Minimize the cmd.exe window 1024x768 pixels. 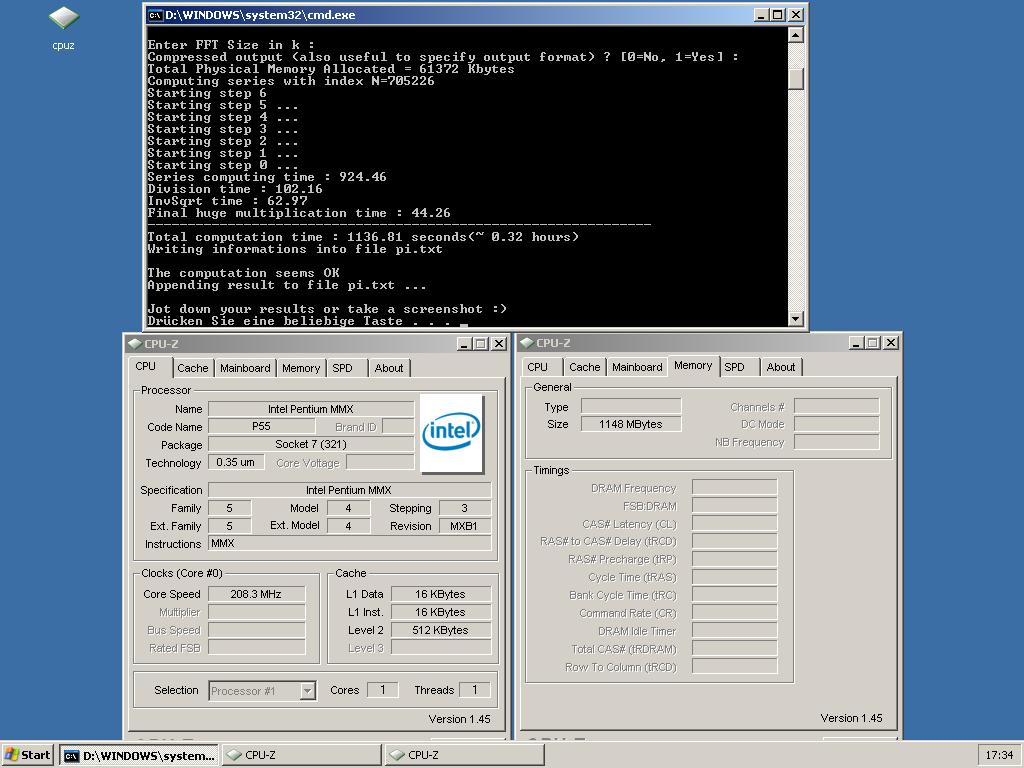click(x=761, y=14)
